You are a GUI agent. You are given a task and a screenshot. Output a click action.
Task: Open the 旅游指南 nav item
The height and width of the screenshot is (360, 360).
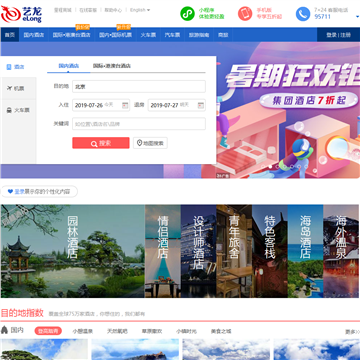pyautogui.click(x=199, y=35)
